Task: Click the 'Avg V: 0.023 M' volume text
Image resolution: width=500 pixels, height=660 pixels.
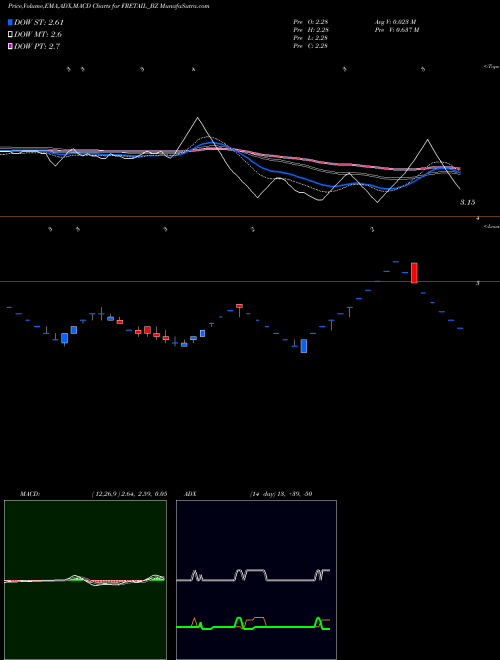Action: [396, 21]
